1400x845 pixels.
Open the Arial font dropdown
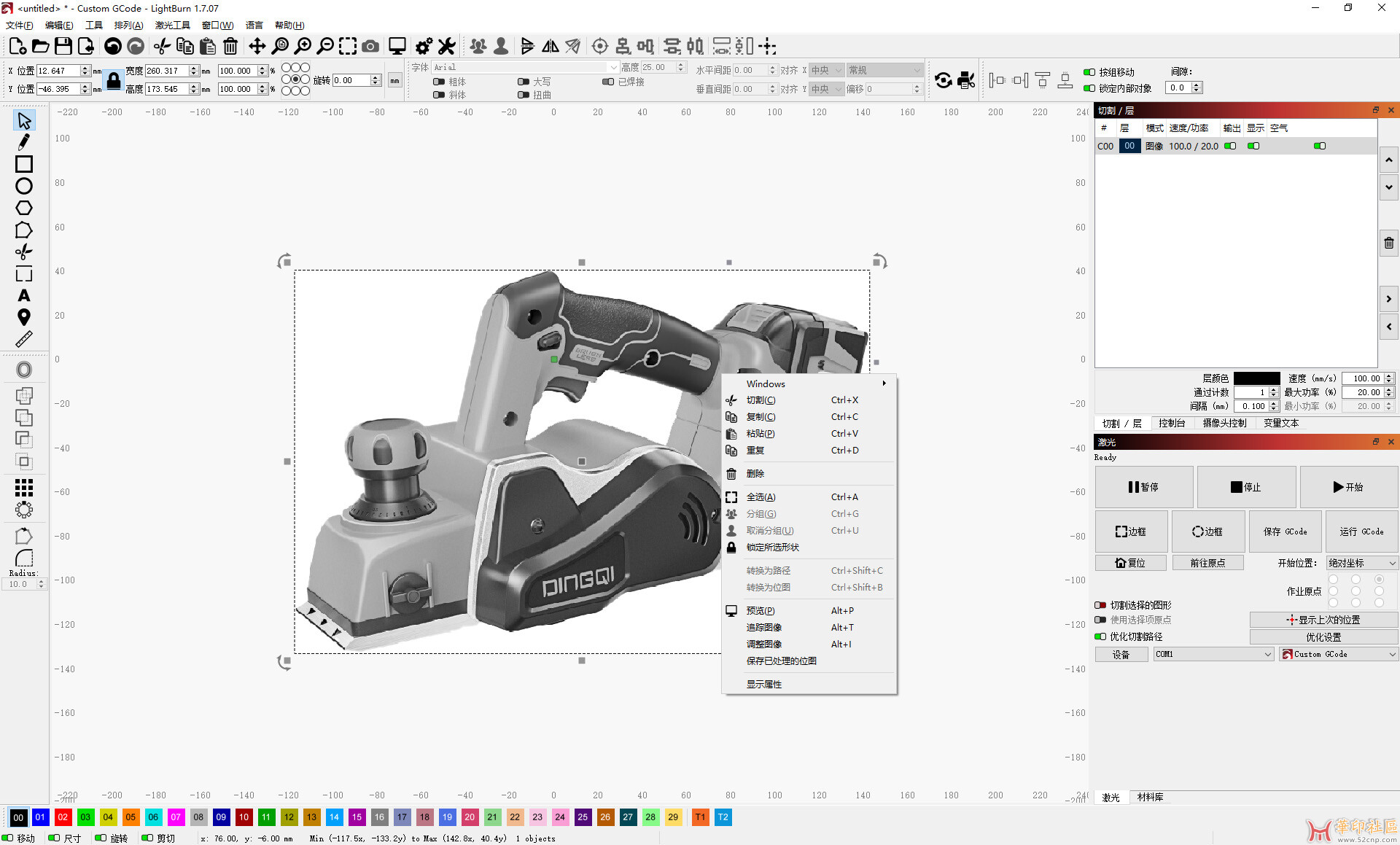526,67
